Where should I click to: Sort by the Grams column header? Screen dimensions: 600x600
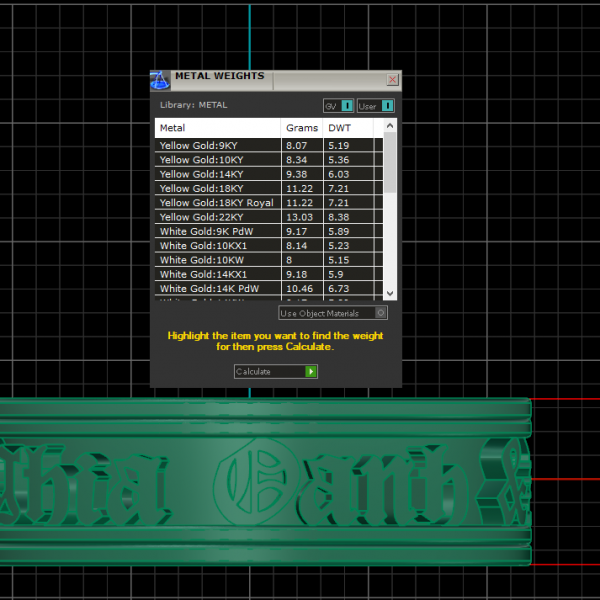pyautogui.click(x=301, y=128)
